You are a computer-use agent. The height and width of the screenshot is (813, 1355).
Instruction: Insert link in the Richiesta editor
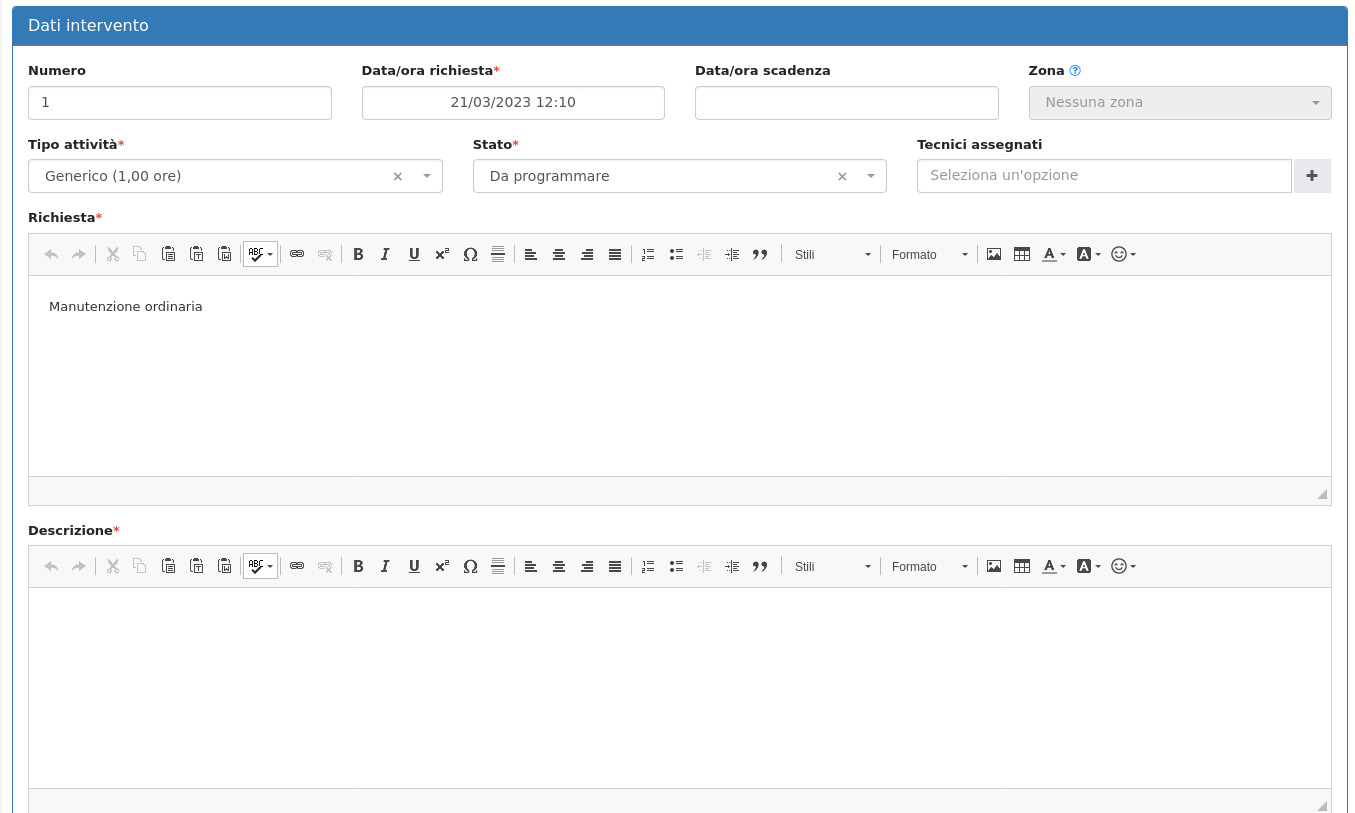pos(297,255)
